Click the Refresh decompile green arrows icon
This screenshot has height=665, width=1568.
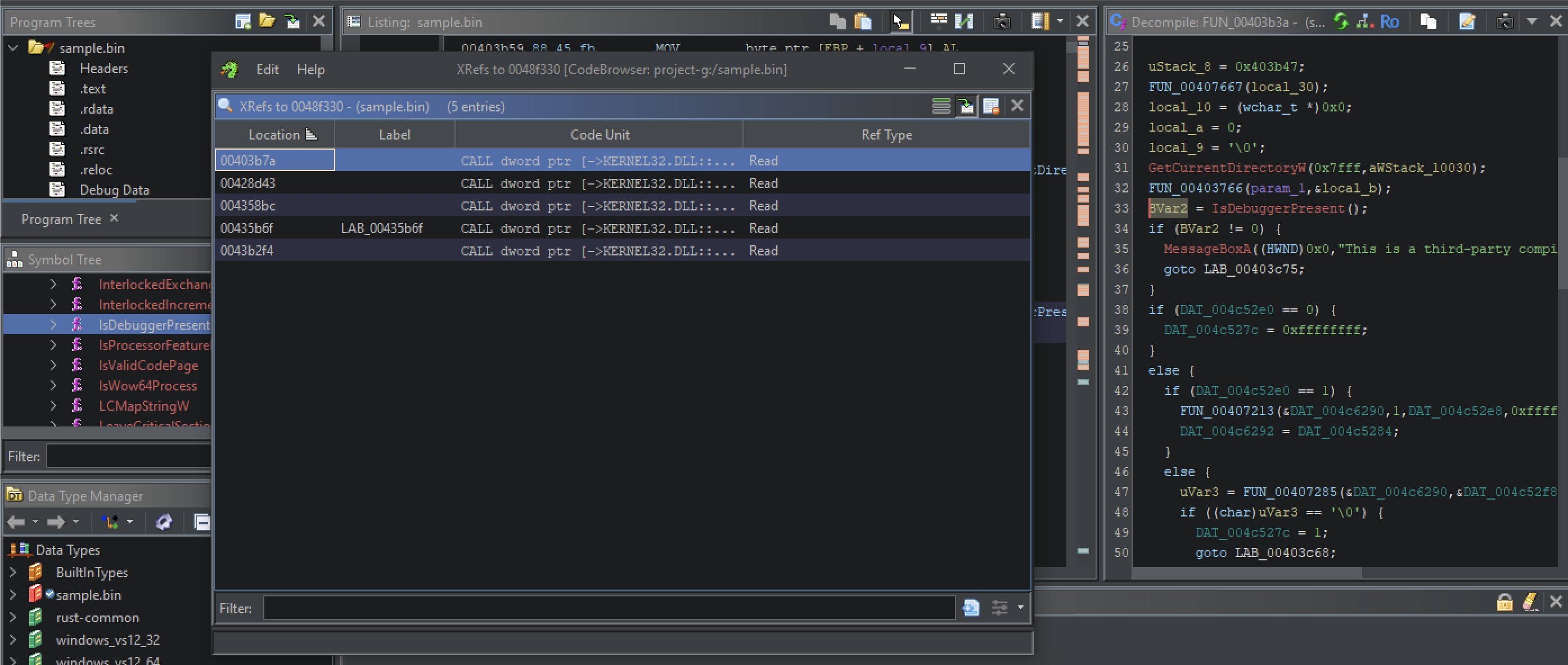click(x=1340, y=22)
